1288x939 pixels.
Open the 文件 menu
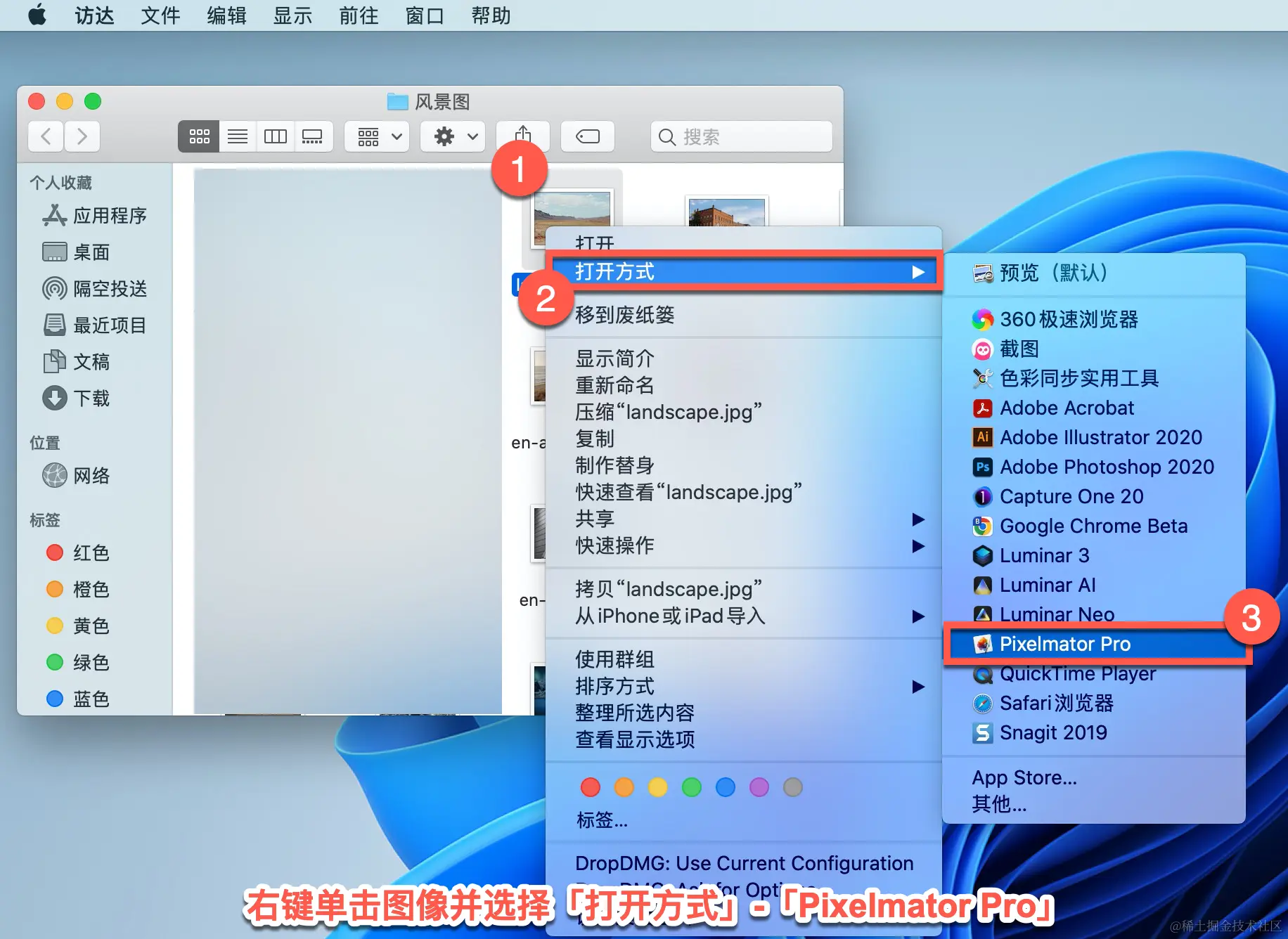(160, 15)
